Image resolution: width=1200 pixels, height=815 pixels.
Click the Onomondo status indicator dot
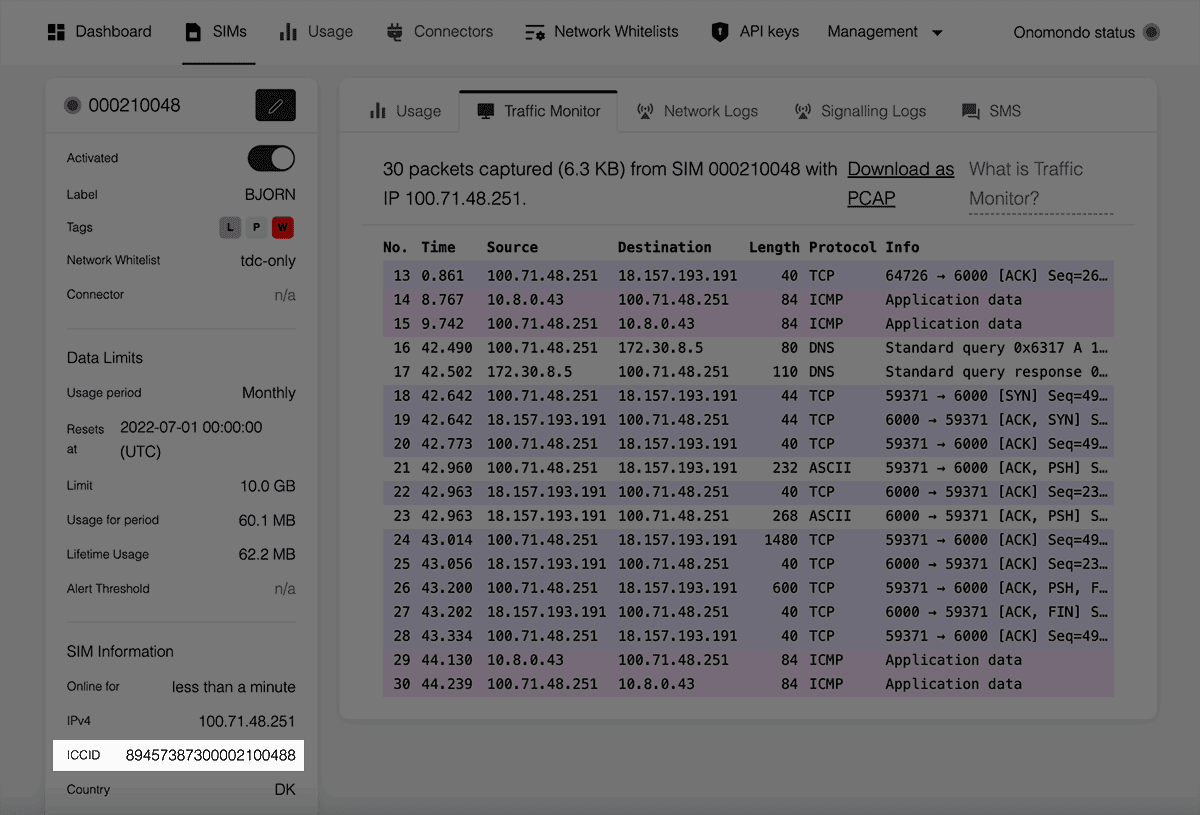click(x=1151, y=32)
